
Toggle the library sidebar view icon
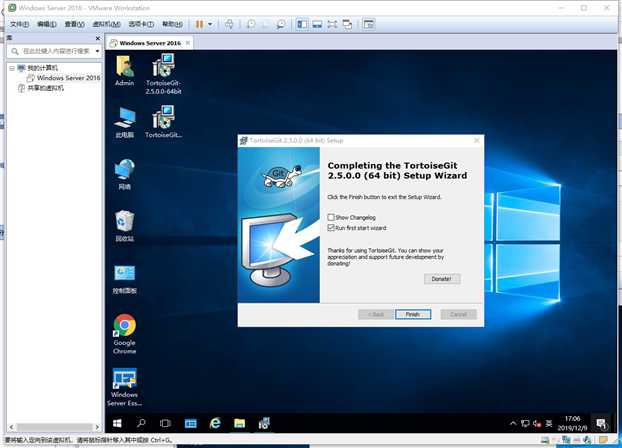coord(302,25)
